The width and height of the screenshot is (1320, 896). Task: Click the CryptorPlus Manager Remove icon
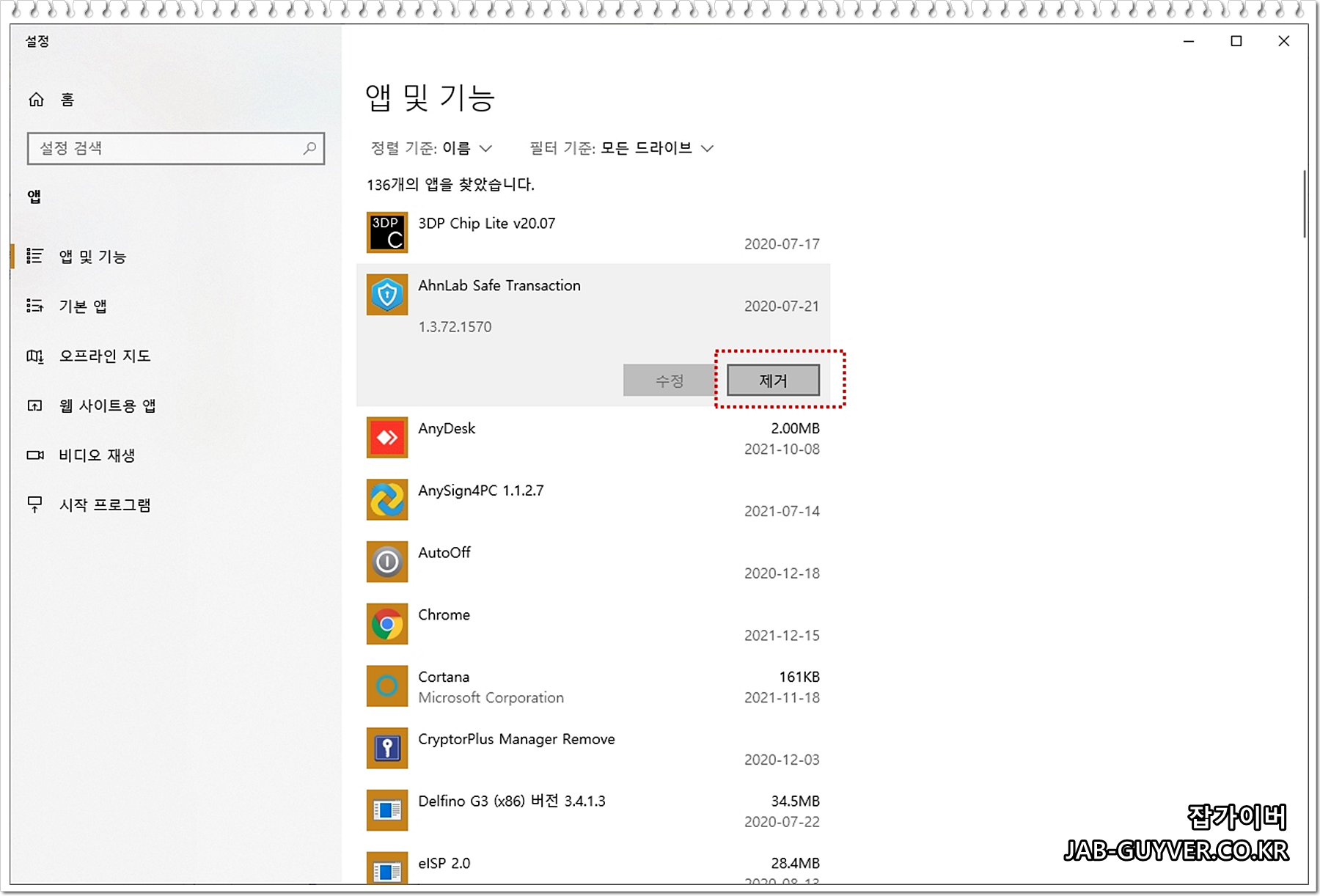point(387,748)
